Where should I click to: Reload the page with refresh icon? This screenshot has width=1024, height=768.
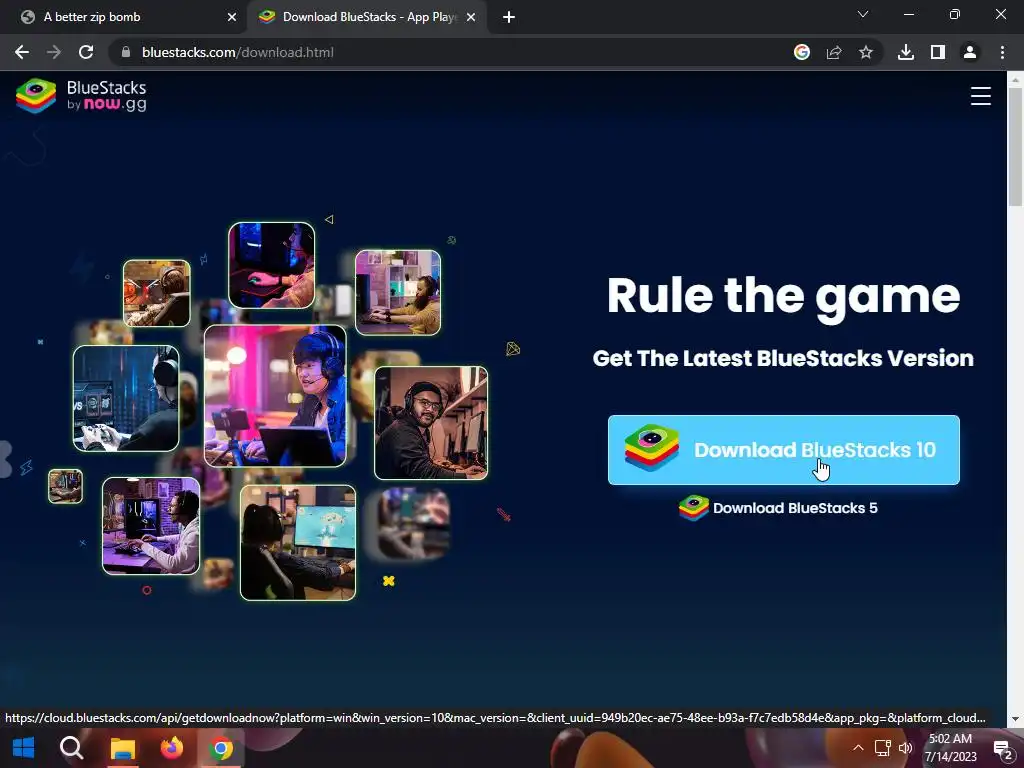86,52
